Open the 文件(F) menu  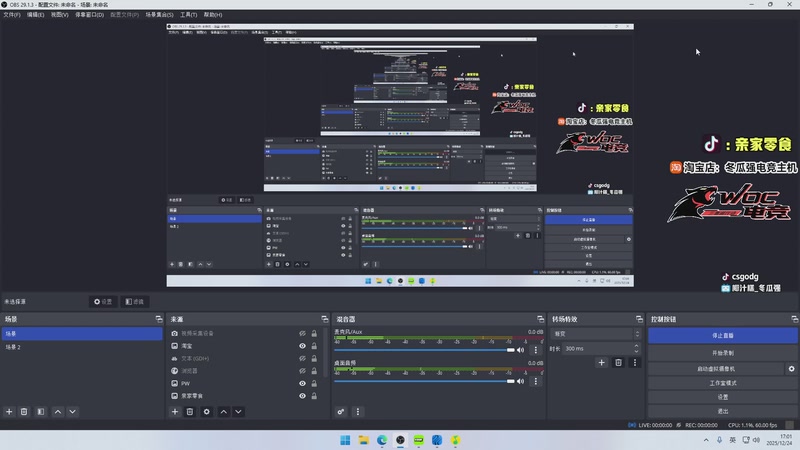tap(12, 15)
